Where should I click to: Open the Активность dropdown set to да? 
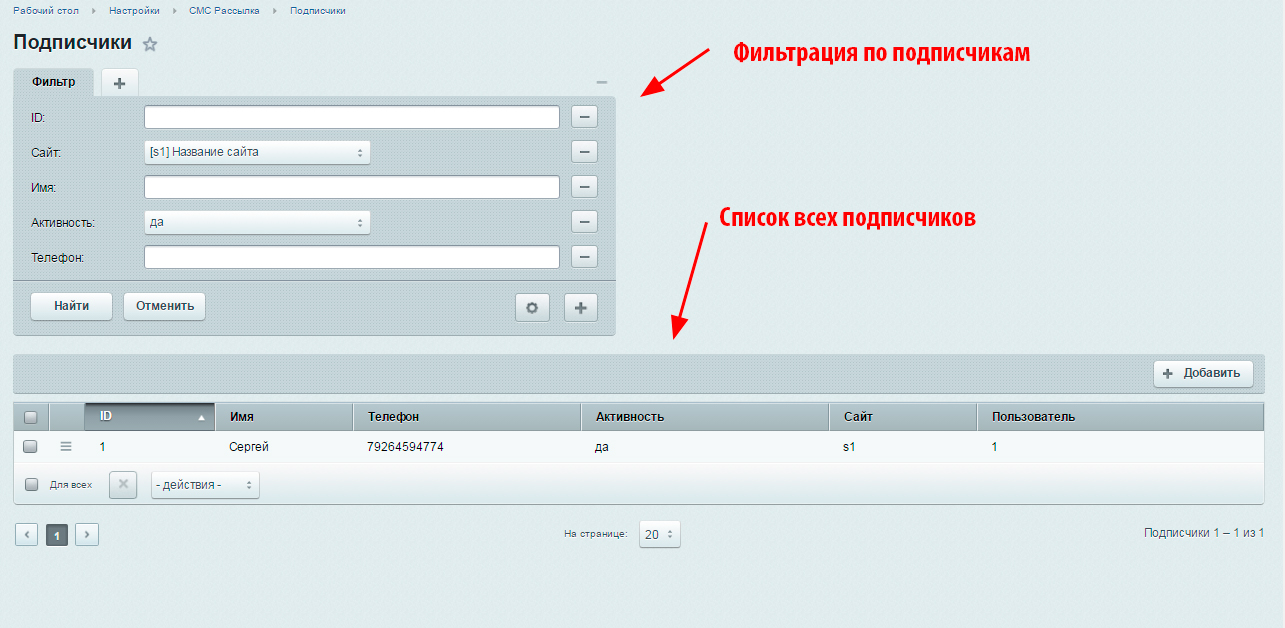[257, 222]
